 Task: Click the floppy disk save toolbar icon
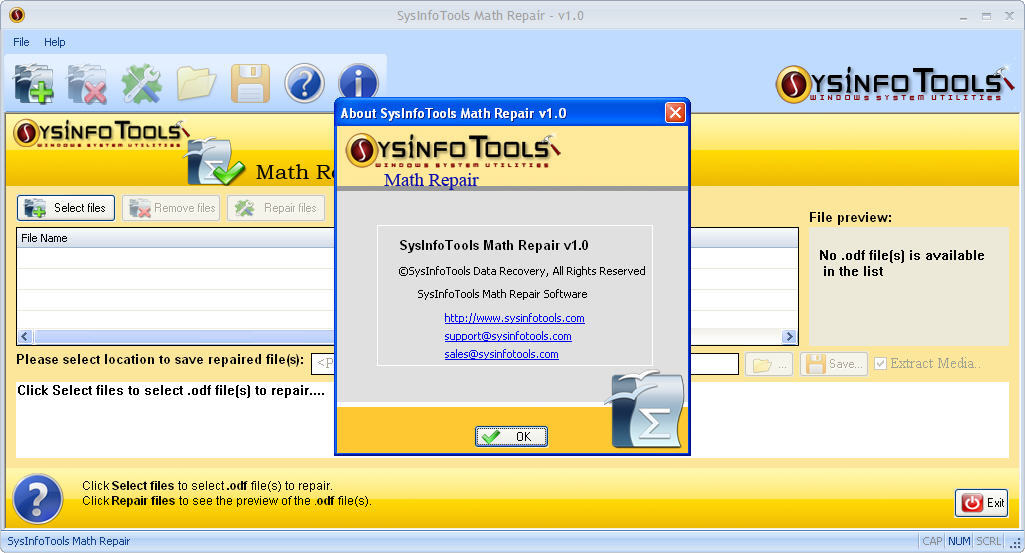(x=250, y=84)
